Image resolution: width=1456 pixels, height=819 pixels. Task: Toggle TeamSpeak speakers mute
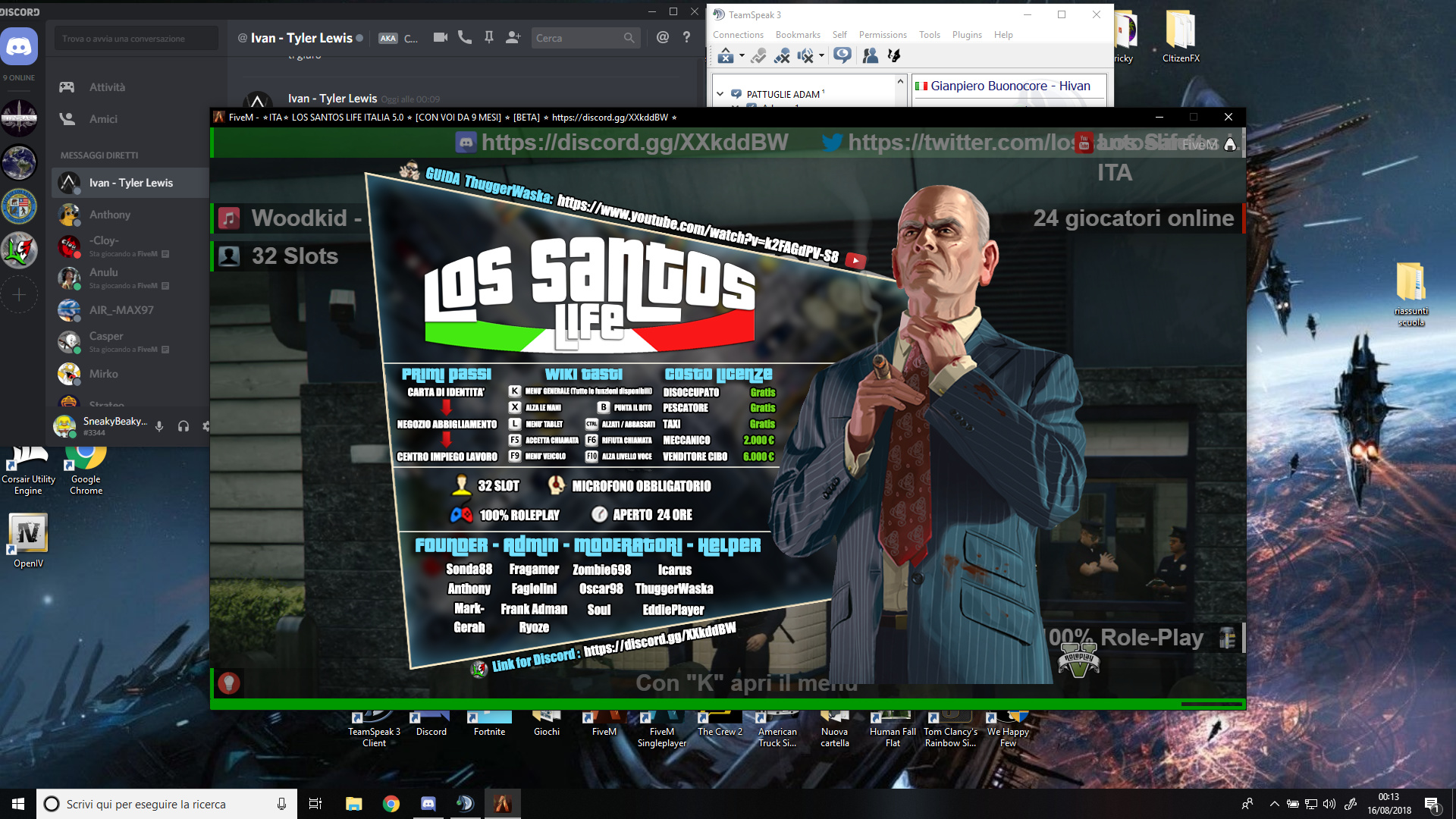coord(805,55)
